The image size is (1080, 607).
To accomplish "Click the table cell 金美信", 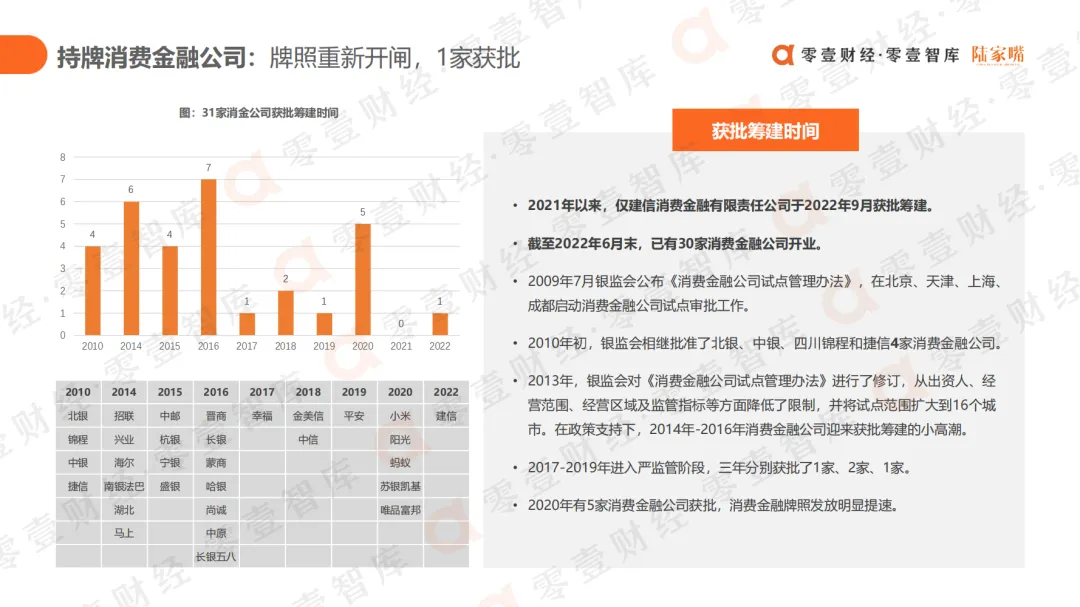I will coord(308,416).
